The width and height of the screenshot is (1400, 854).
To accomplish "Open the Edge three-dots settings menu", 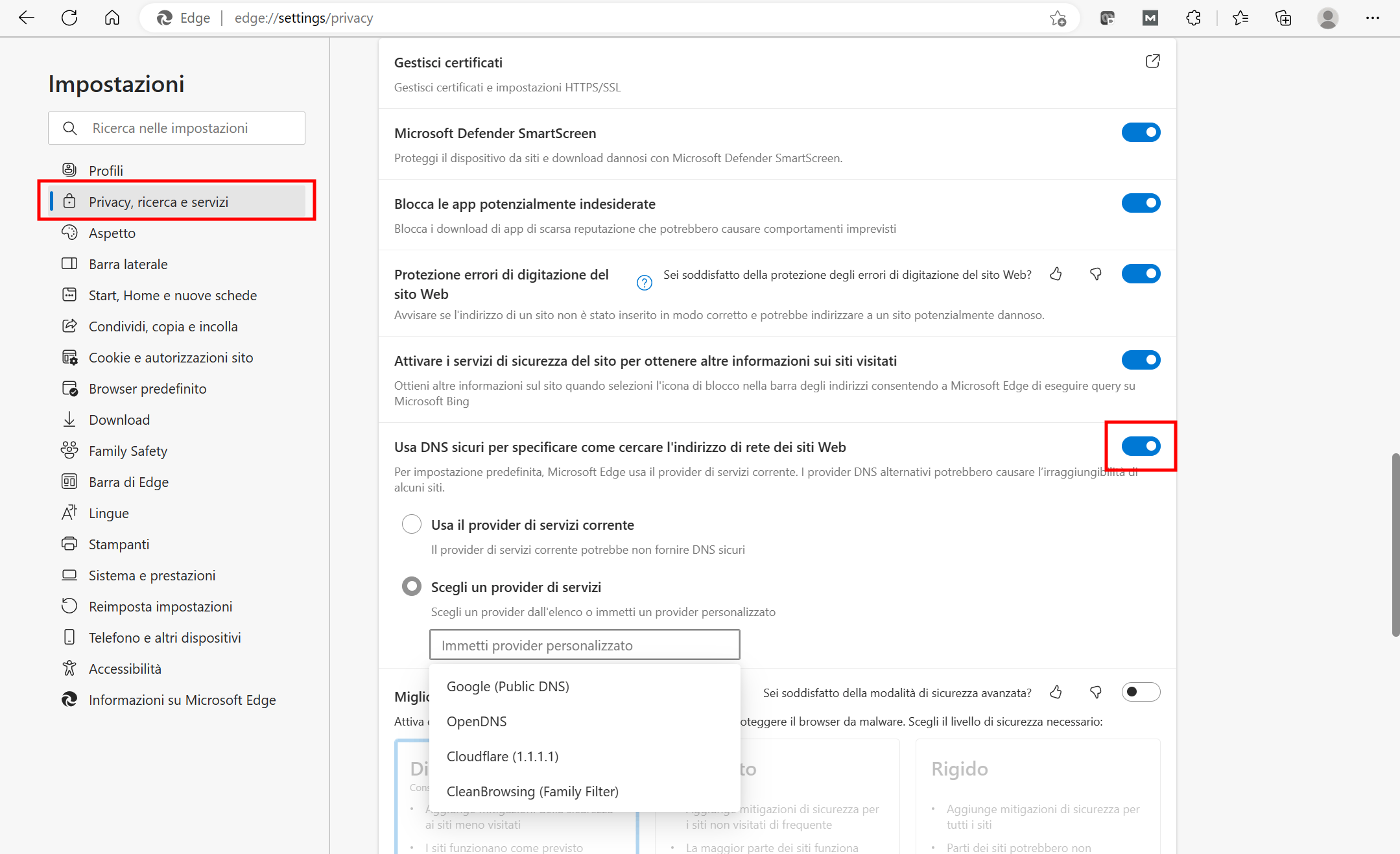I will [x=1373, y=18].
